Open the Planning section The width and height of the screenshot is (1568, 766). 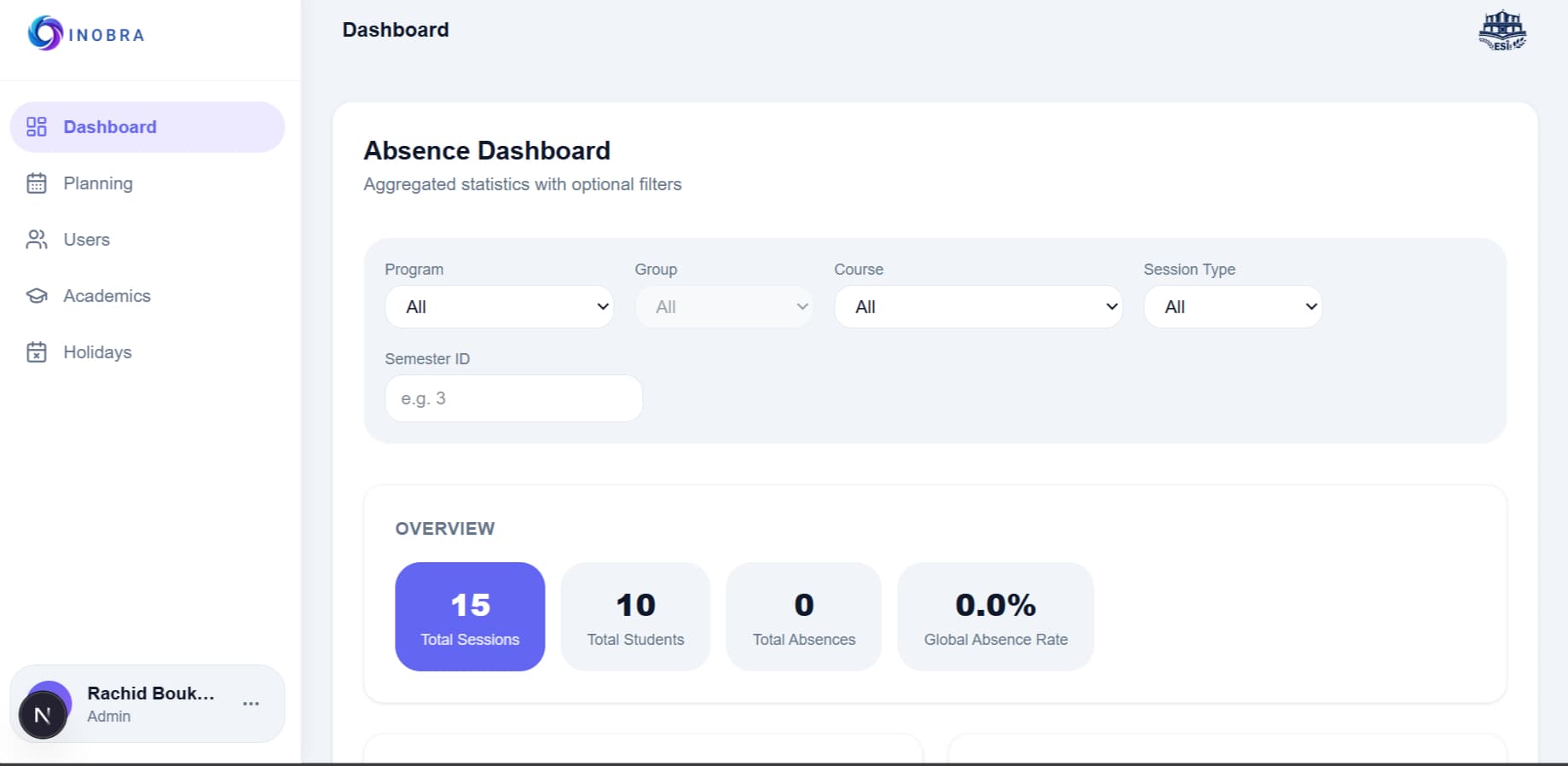148,183
